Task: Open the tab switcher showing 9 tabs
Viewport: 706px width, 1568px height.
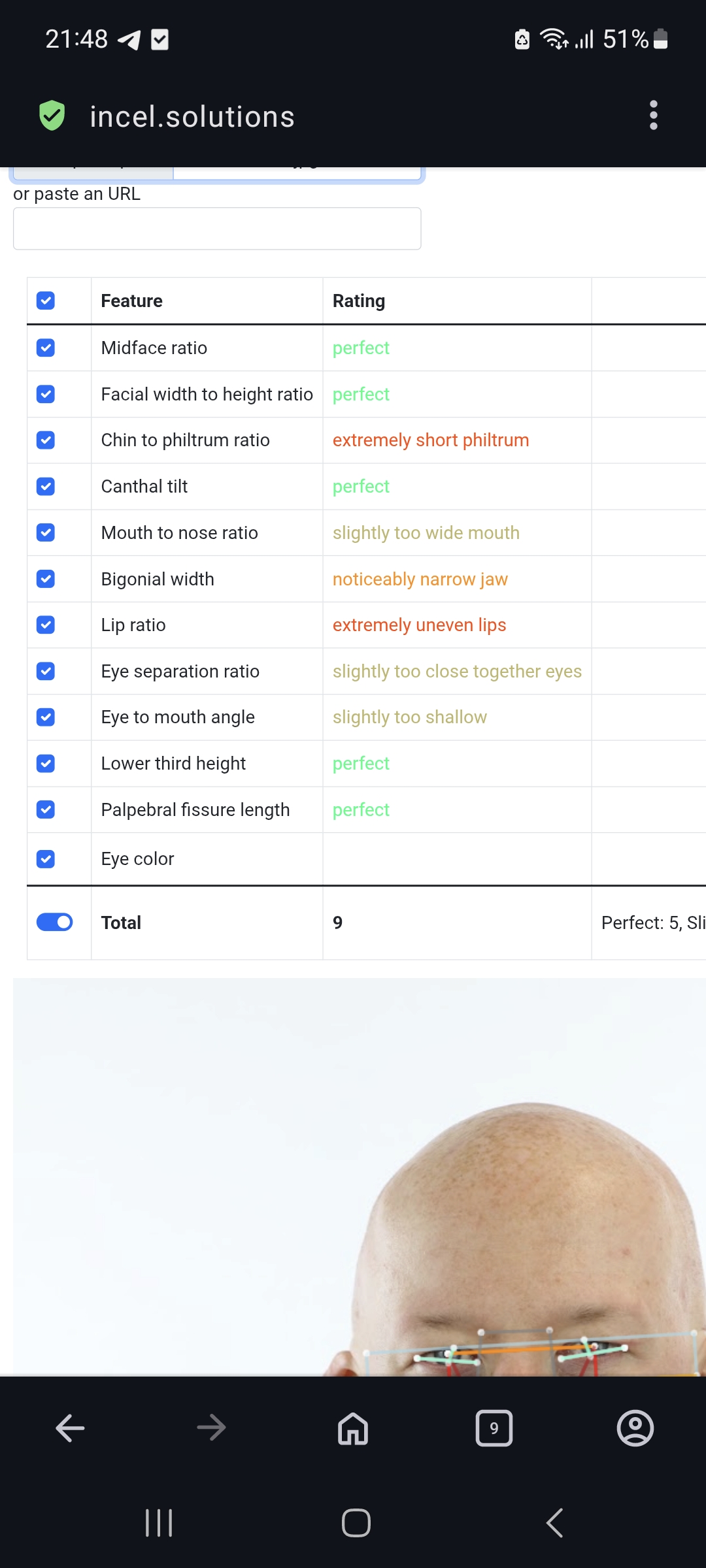Action: coord(494,1428)
